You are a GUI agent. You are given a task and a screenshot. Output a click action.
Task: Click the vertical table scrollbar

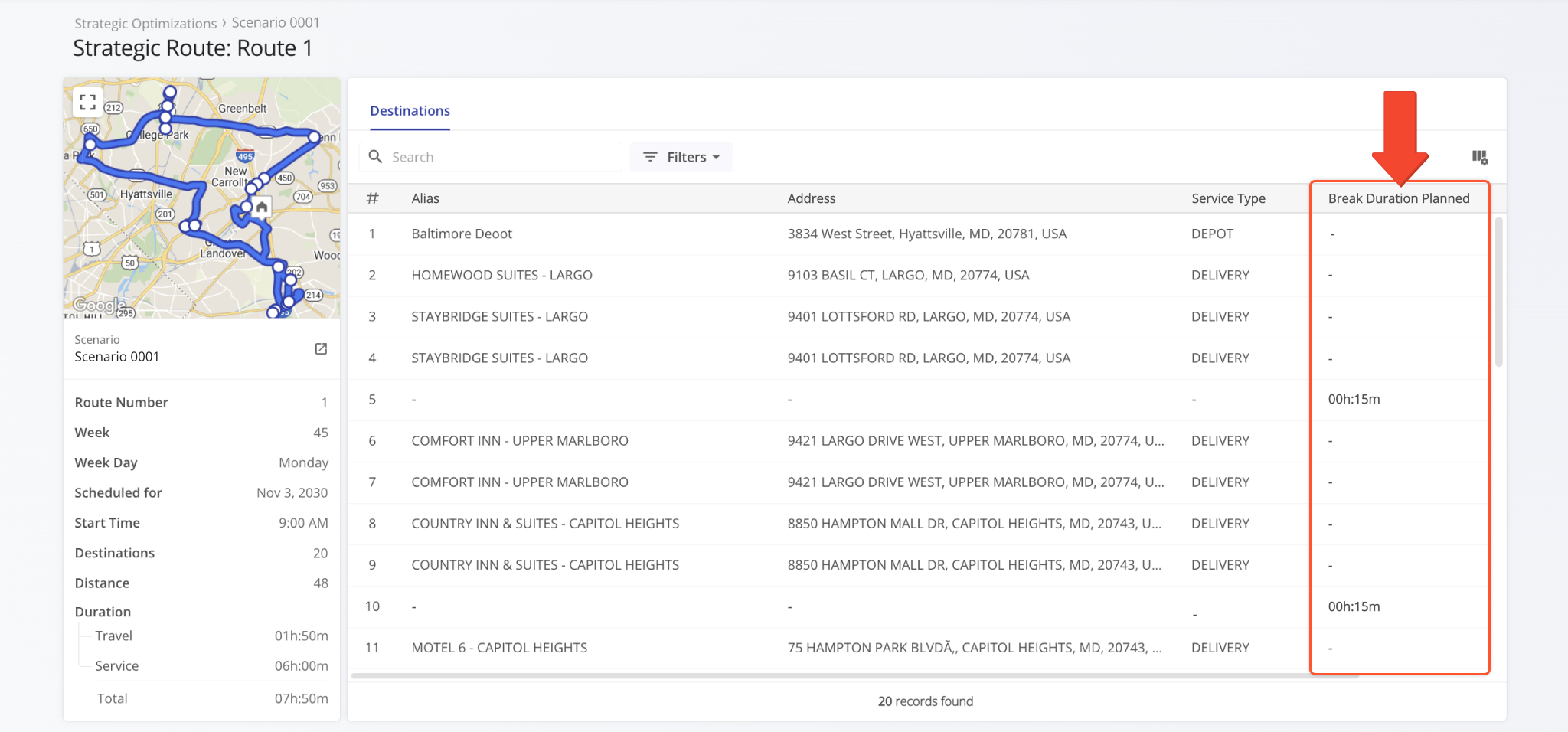[1498, 292]
